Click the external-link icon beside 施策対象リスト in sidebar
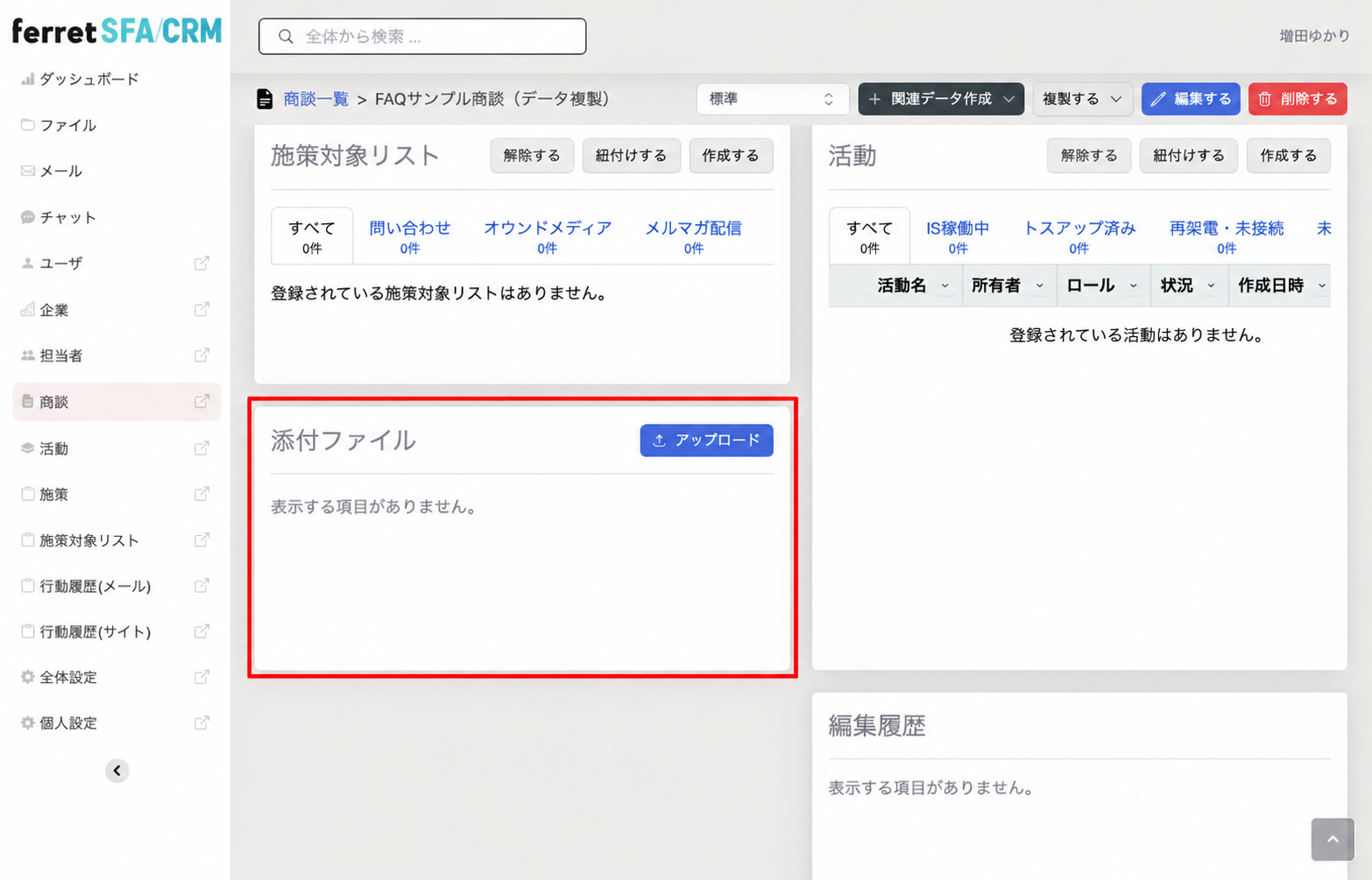The image size is (1372, 880). click(202, 539)
